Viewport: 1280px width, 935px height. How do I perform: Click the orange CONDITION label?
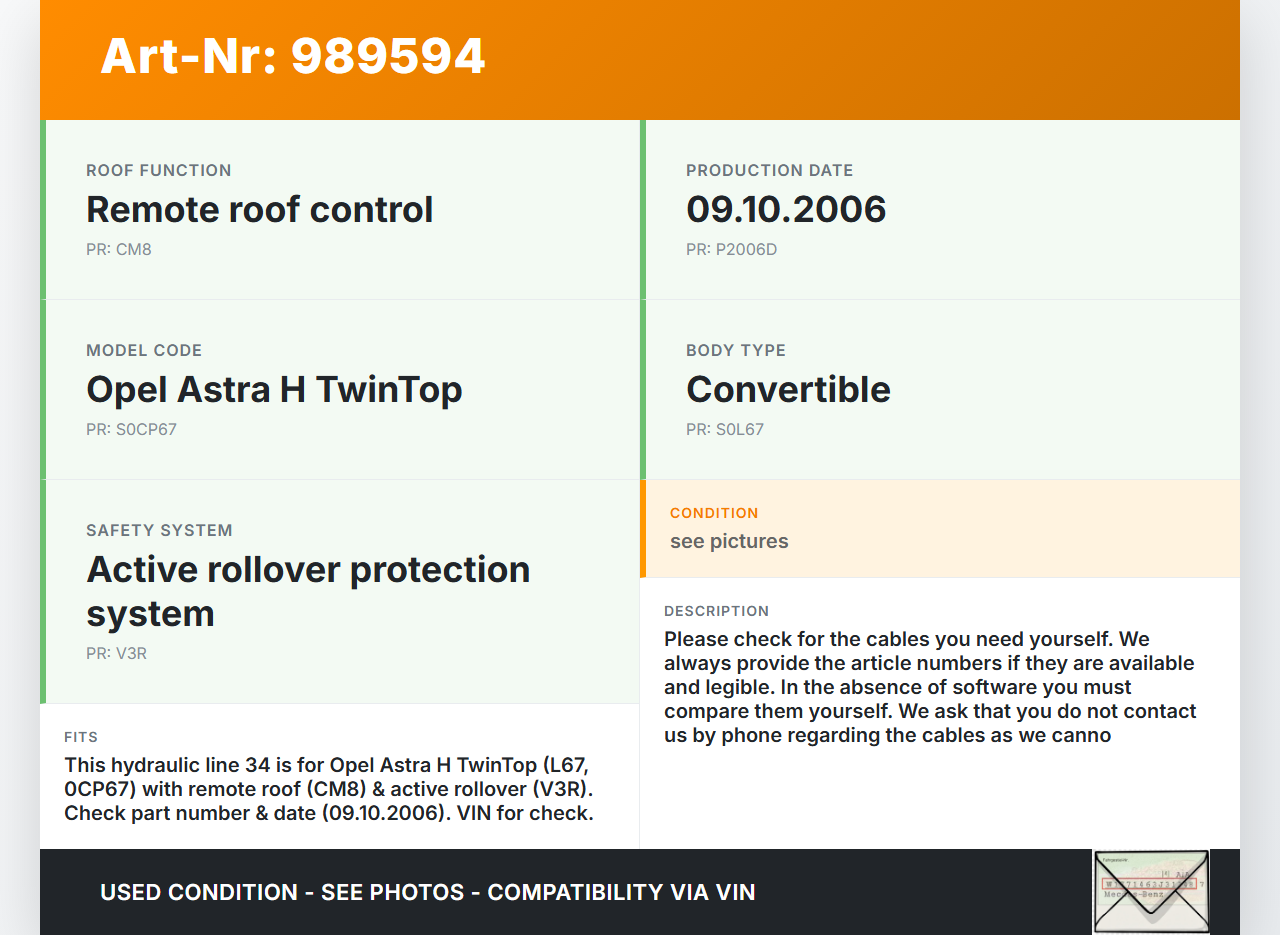(x=714, y=513)
